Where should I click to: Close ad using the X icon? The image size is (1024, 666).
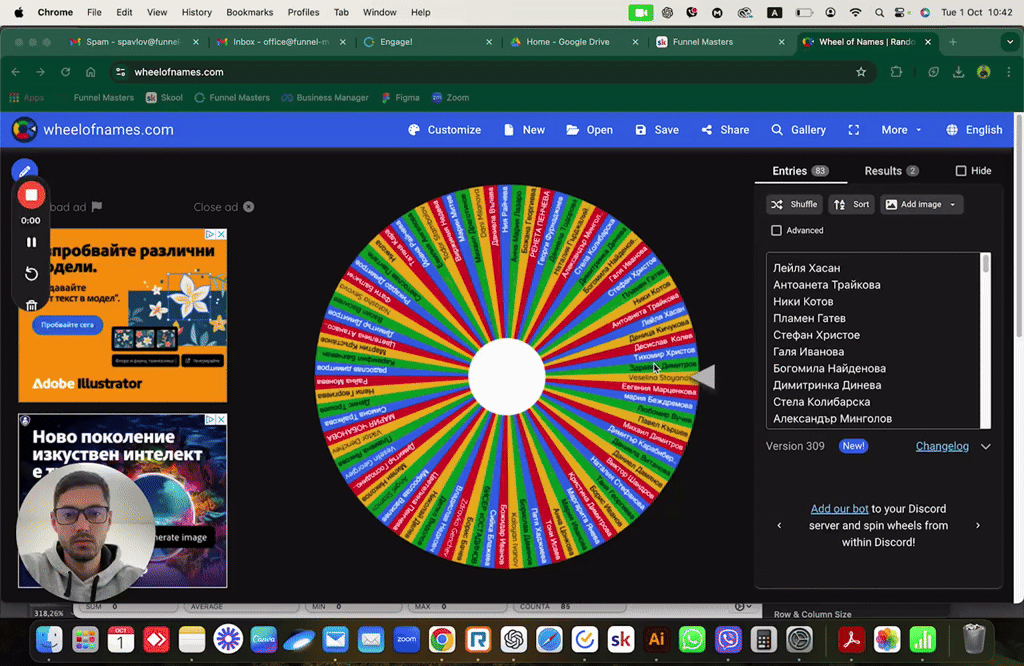tap(249, 207)
